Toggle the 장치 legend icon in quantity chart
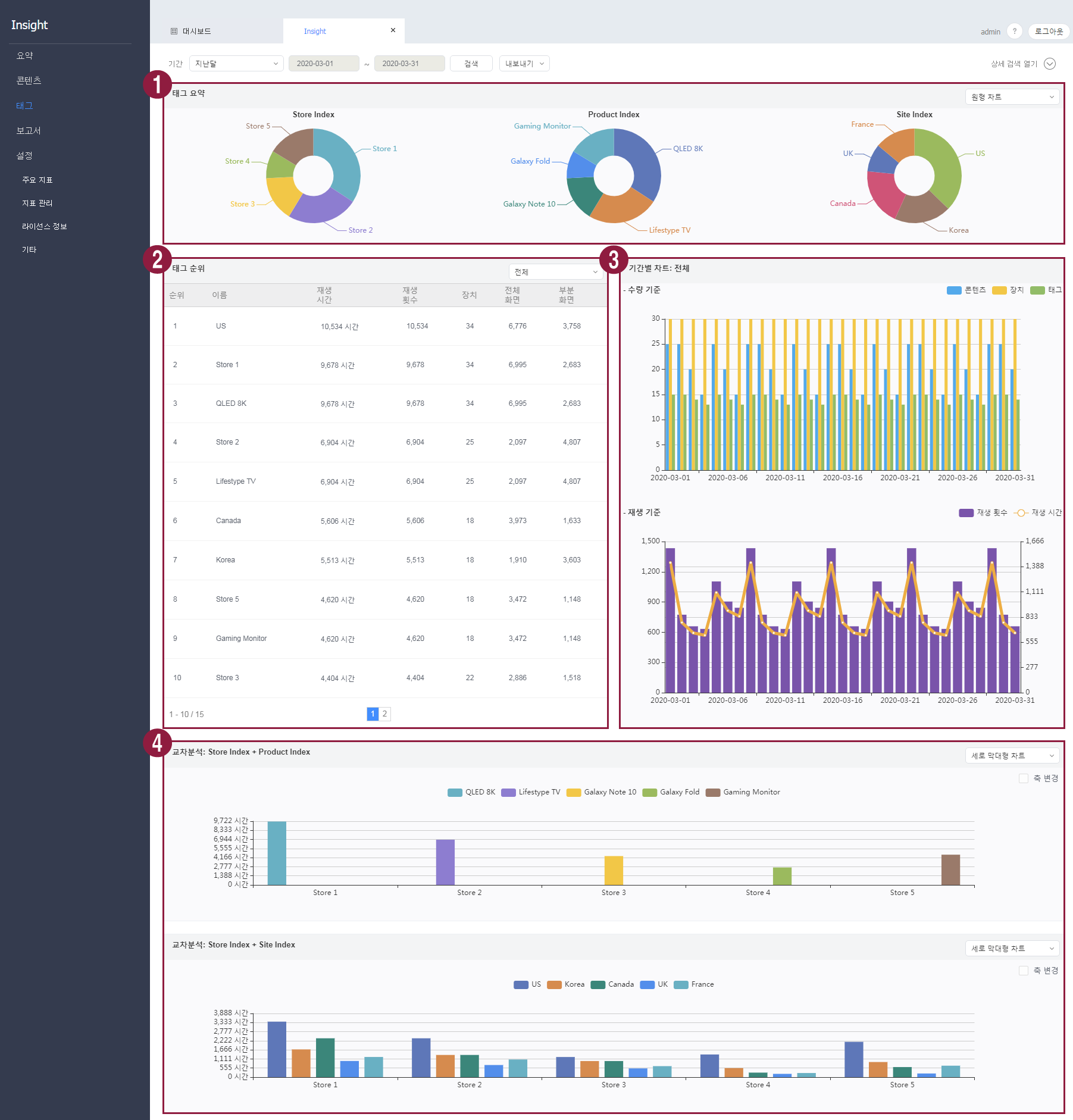 tap(999, 290)
